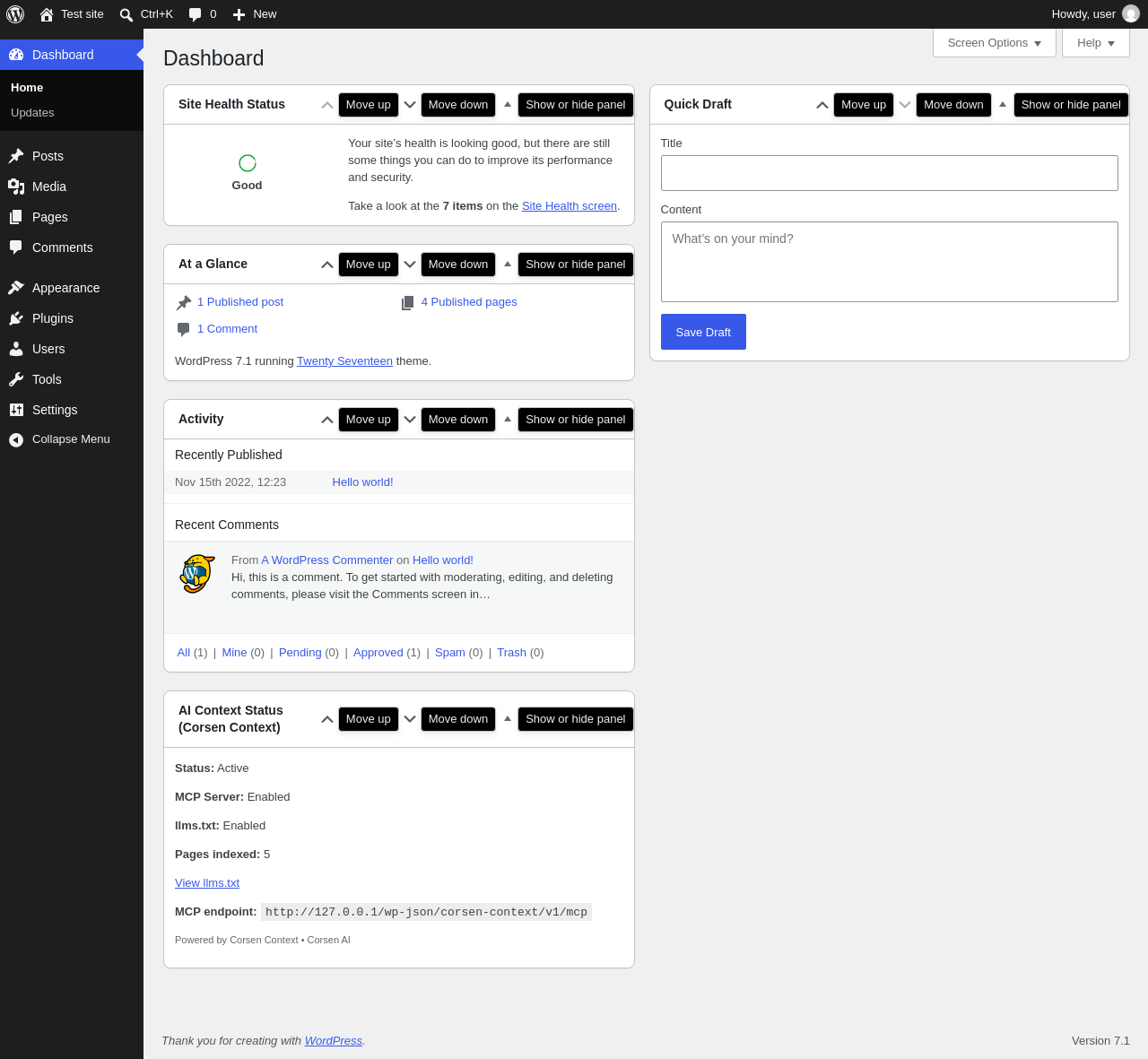Image resolution: width=1148 pixels, height=1059 pixels.
Task: Filter comments by Trash
Action: [511, 653]
